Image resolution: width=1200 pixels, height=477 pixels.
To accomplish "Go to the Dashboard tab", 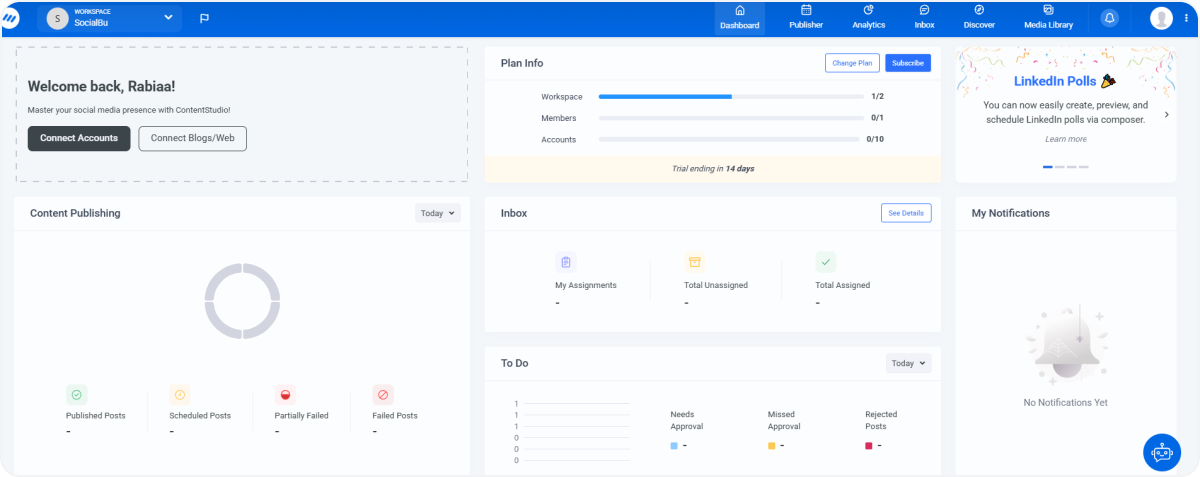I will (x=740, y=18).
